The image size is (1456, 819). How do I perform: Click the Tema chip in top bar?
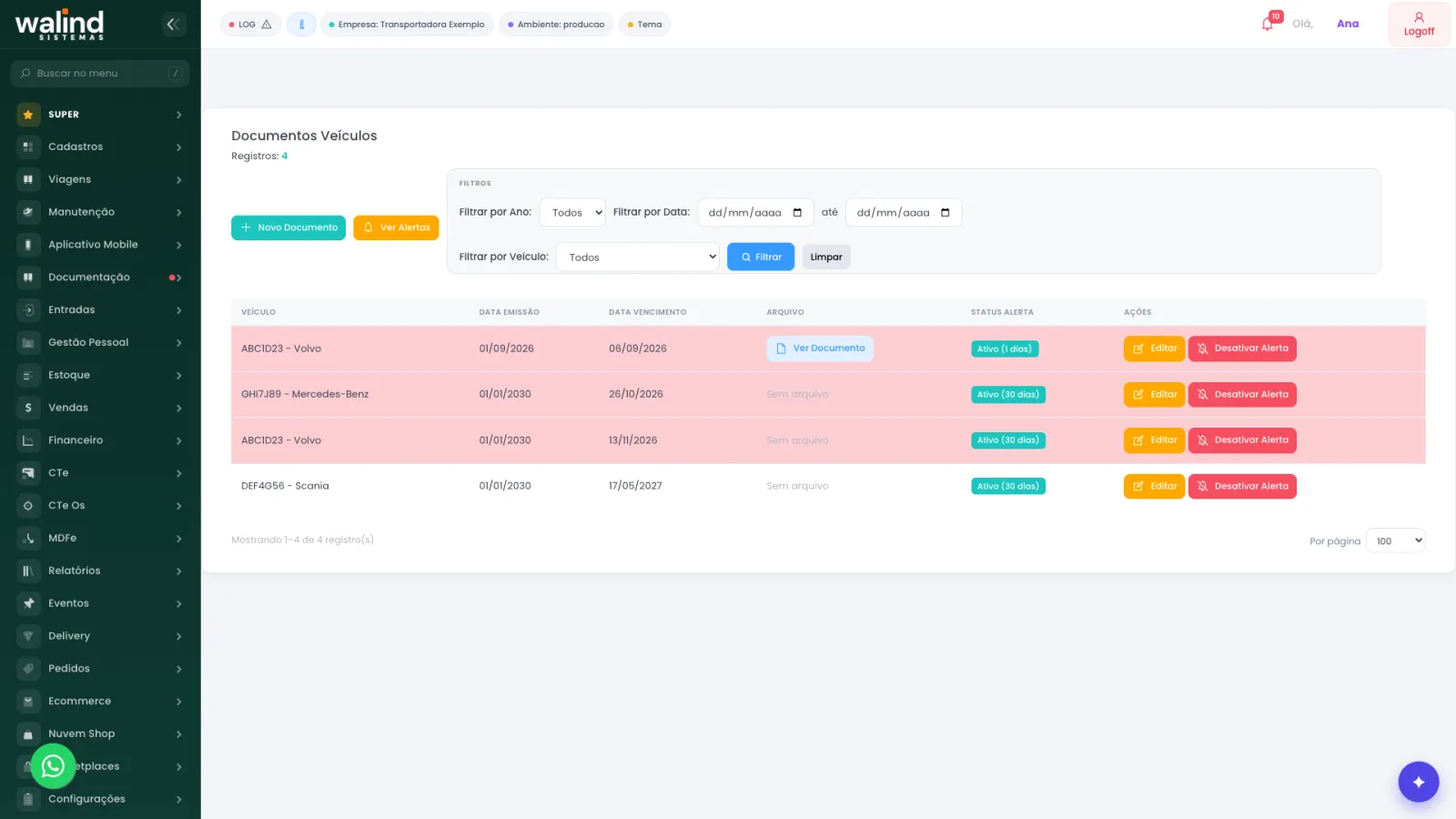tap(644, 25)
